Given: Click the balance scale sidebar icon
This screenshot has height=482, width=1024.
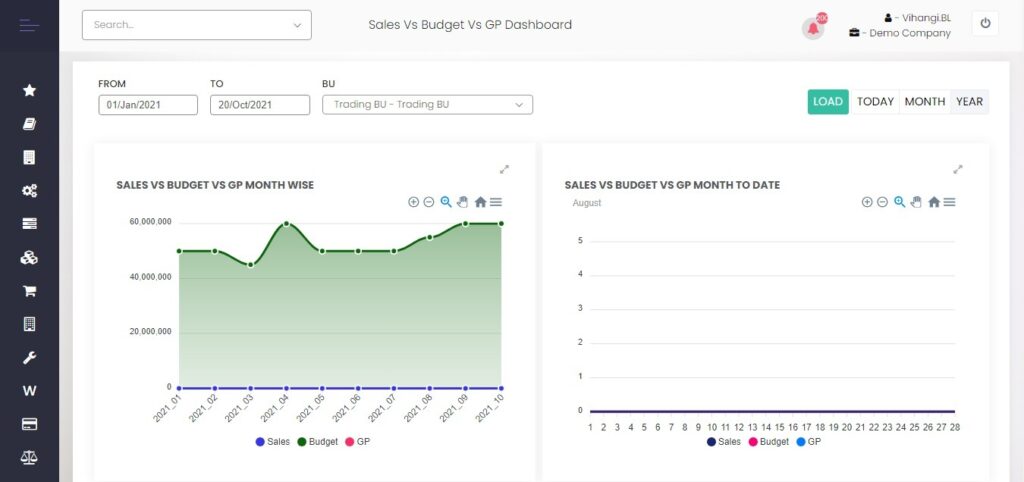Looking at the screenshot, I should point(29,457).
